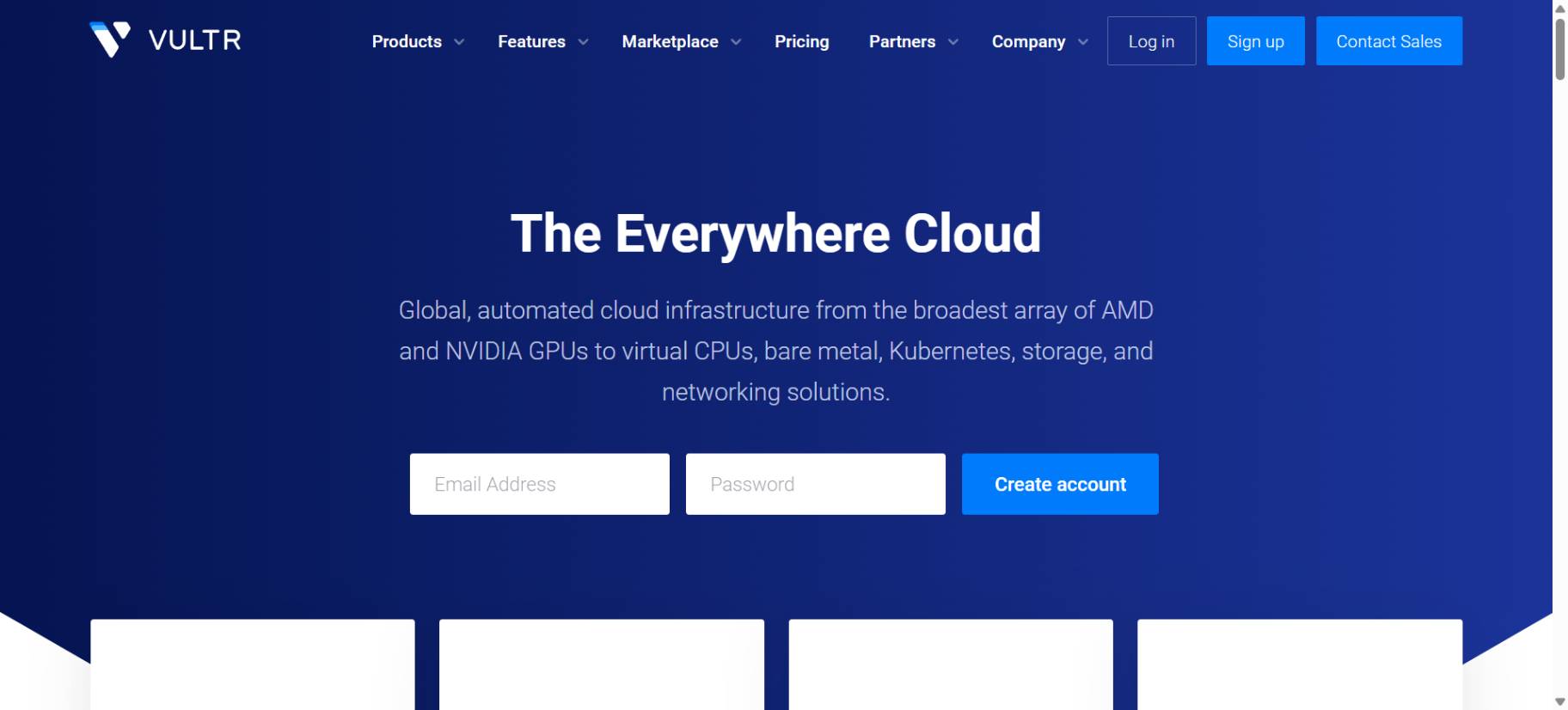Open the Marketplace menu
The height and width of the screenshot is (710, 1568).
pyautogui.click(x=670, y=41)
